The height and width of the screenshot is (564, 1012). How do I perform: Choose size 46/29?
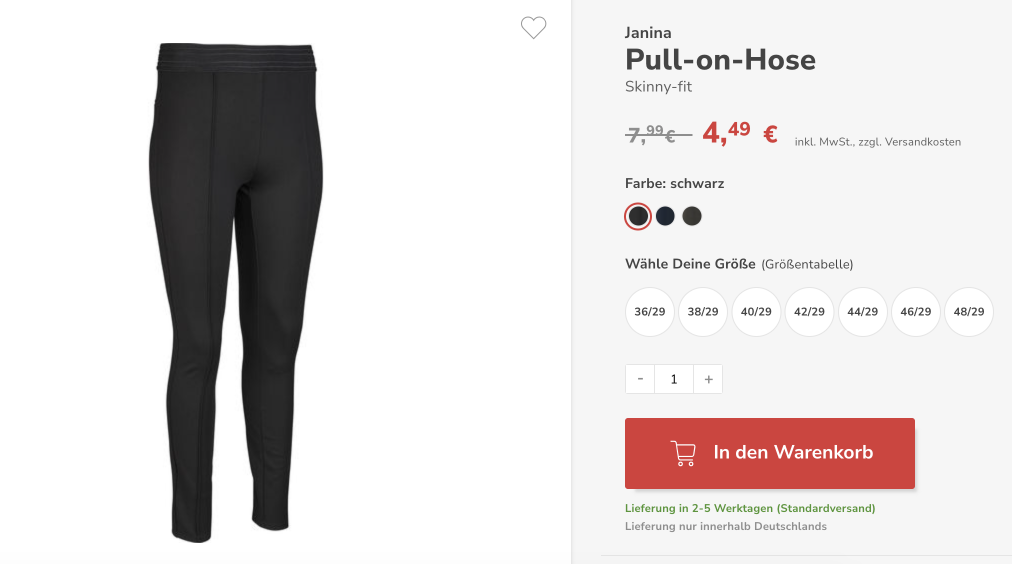916,312
